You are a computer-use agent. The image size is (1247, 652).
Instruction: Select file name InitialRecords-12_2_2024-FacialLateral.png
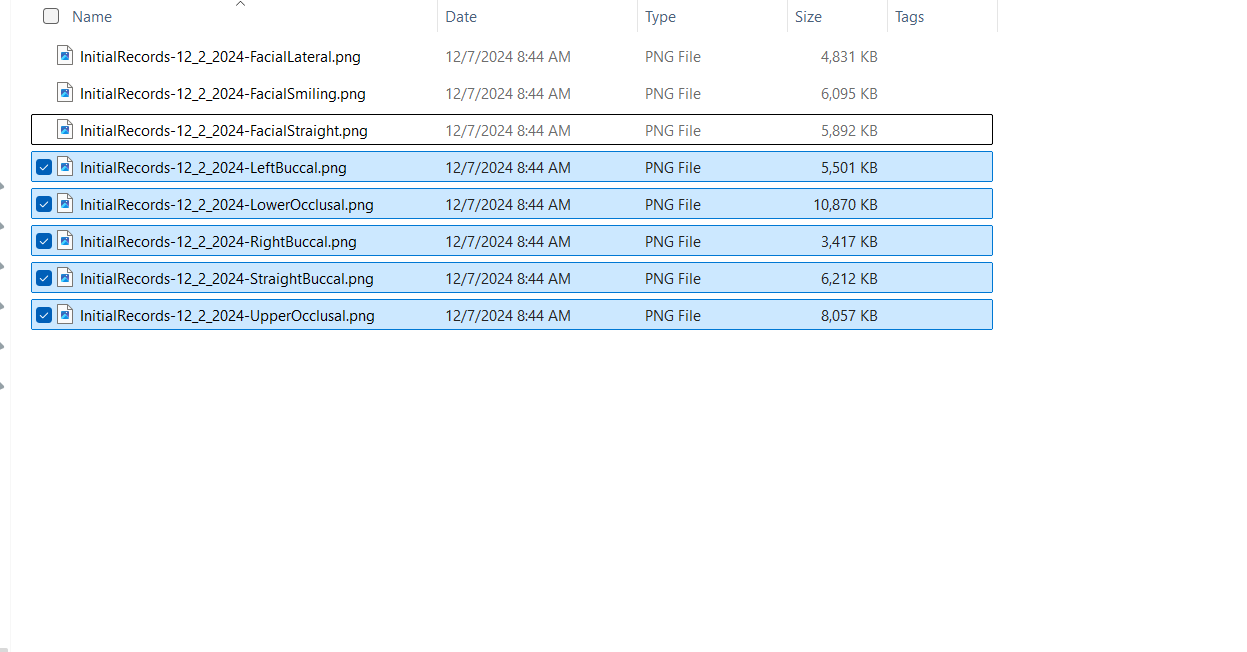pos(220,57)
